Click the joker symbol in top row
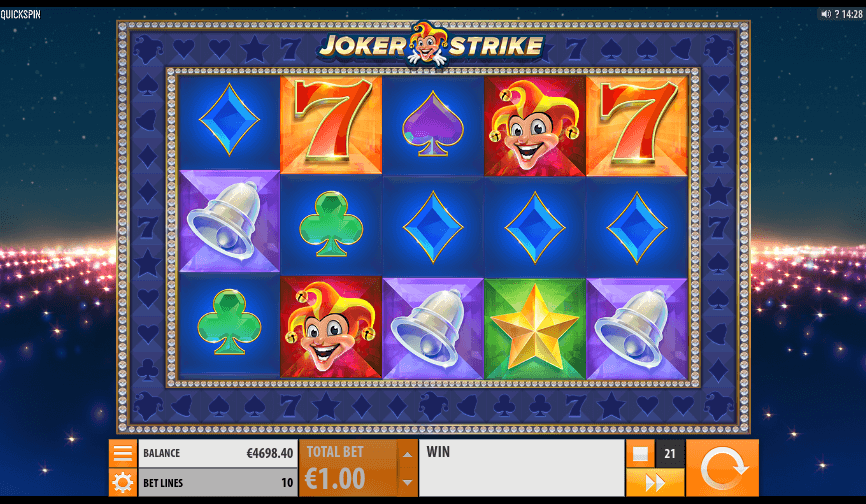 [535, 126]
